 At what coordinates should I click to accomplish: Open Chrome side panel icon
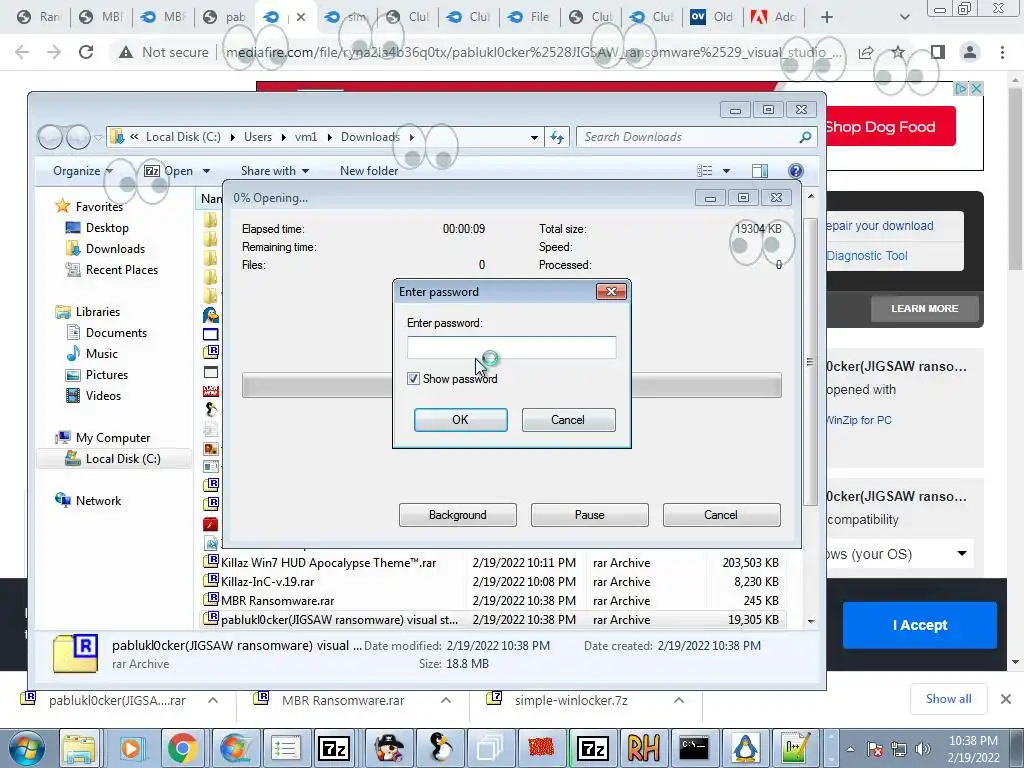(938, 52)
